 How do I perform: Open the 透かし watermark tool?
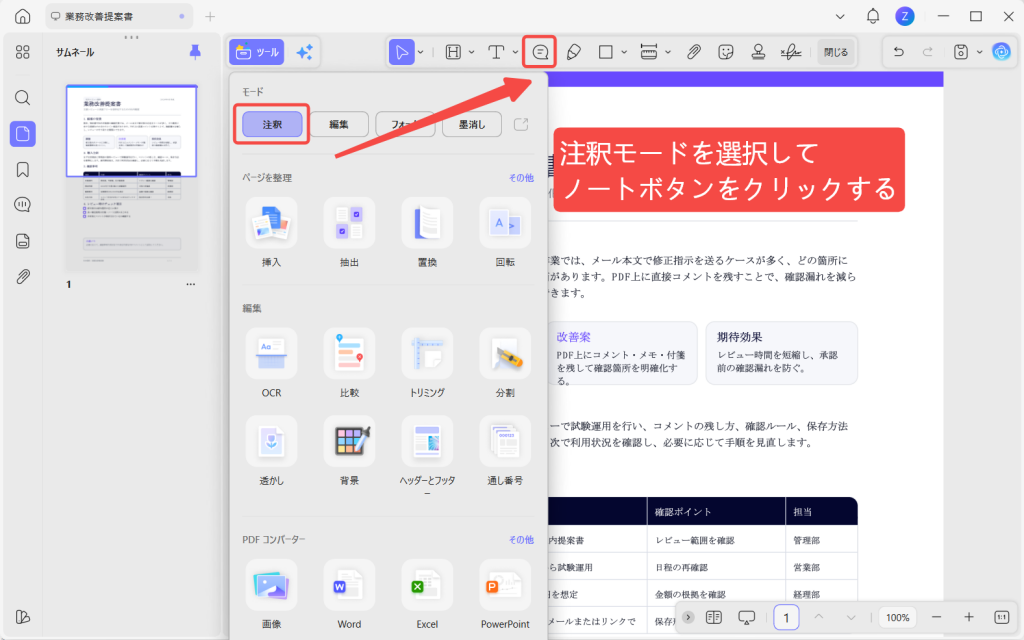tap(271, 451)
